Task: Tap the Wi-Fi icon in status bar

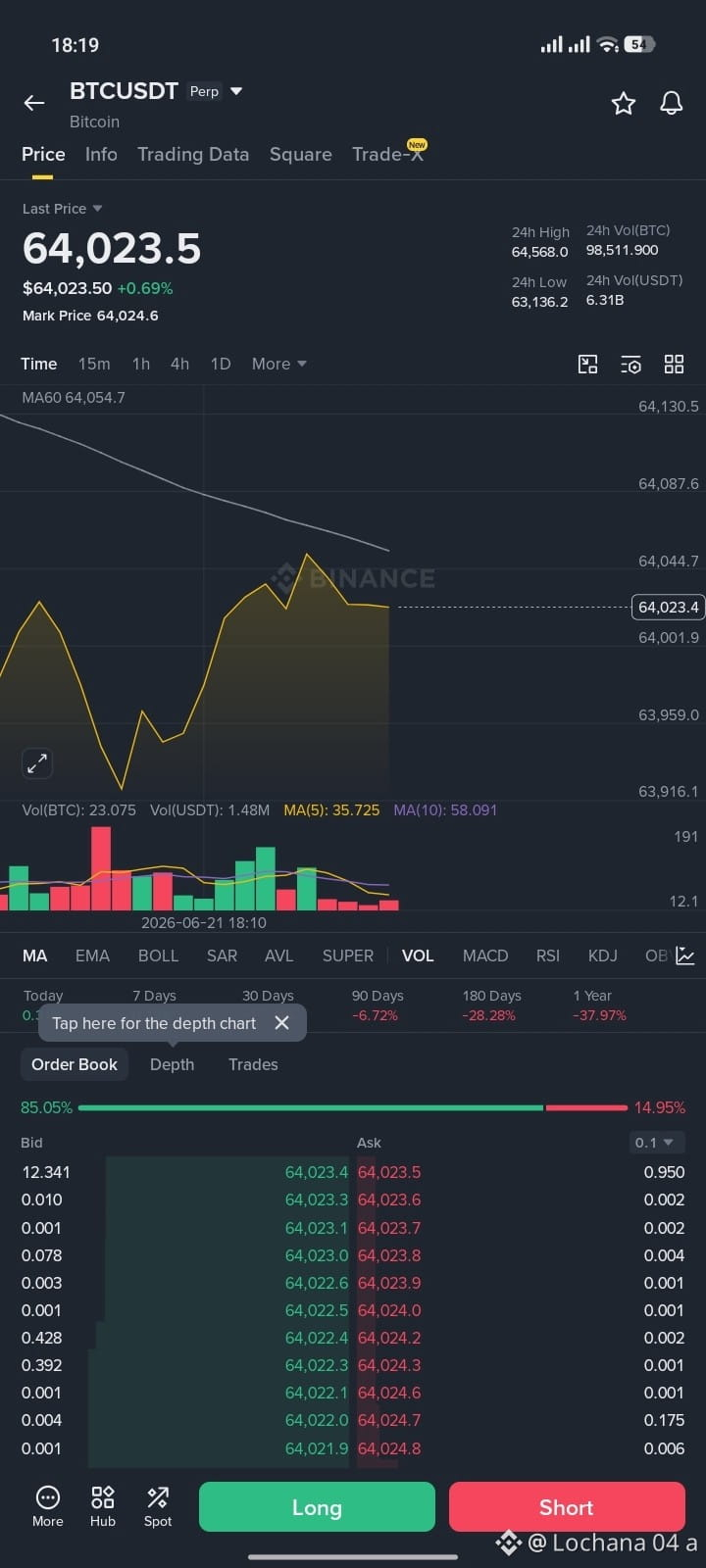Action: click(x=608, y=44)
